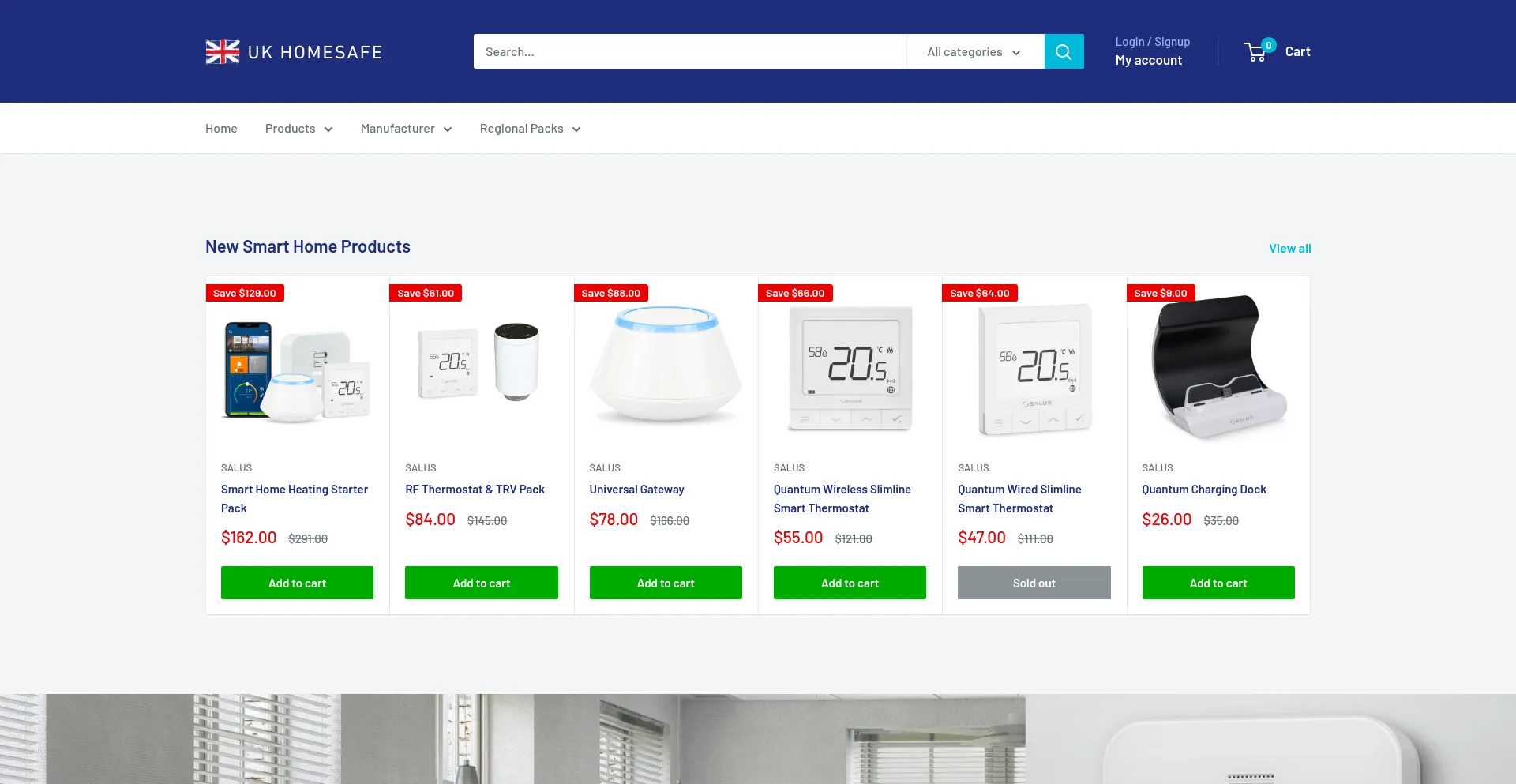View the Universal Gateway product image

pyautogui.click(x=666, y=364)
